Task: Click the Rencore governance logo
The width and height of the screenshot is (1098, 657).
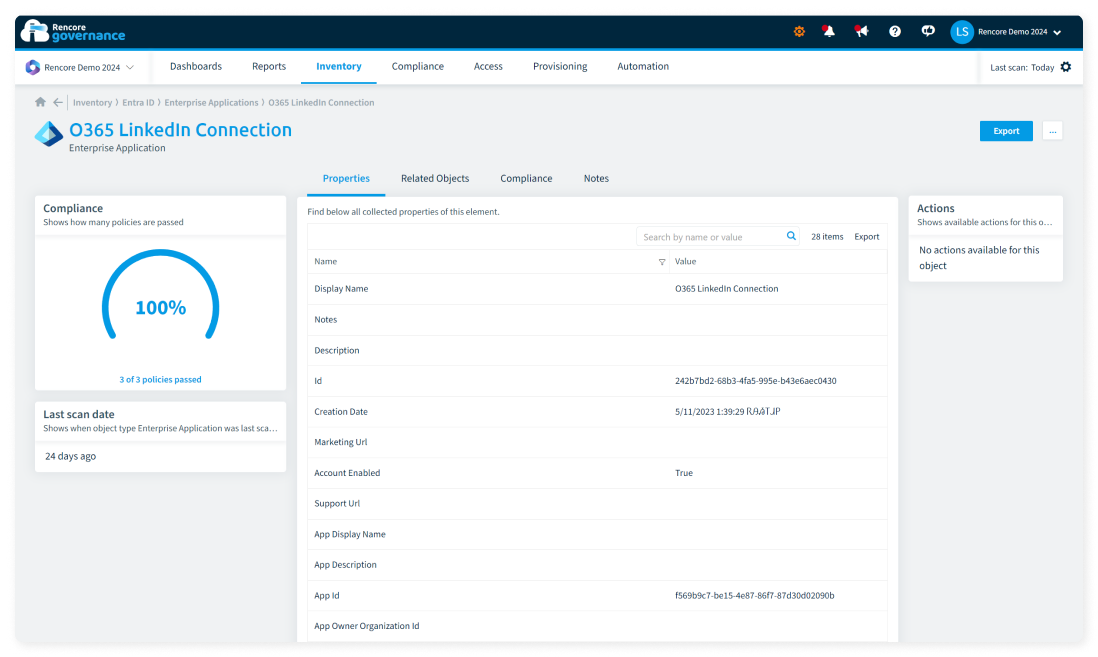Action: 73,32
